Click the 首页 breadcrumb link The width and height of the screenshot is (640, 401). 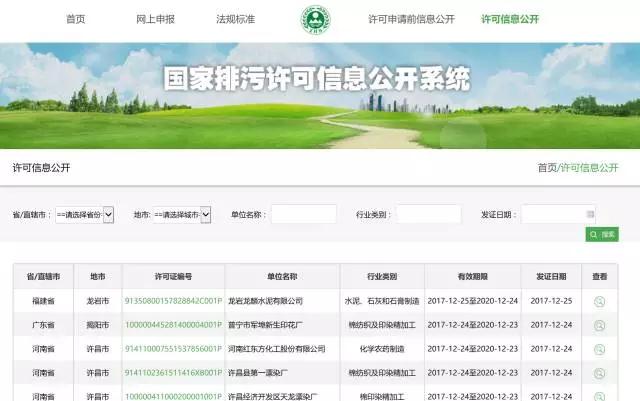point(547,167)
